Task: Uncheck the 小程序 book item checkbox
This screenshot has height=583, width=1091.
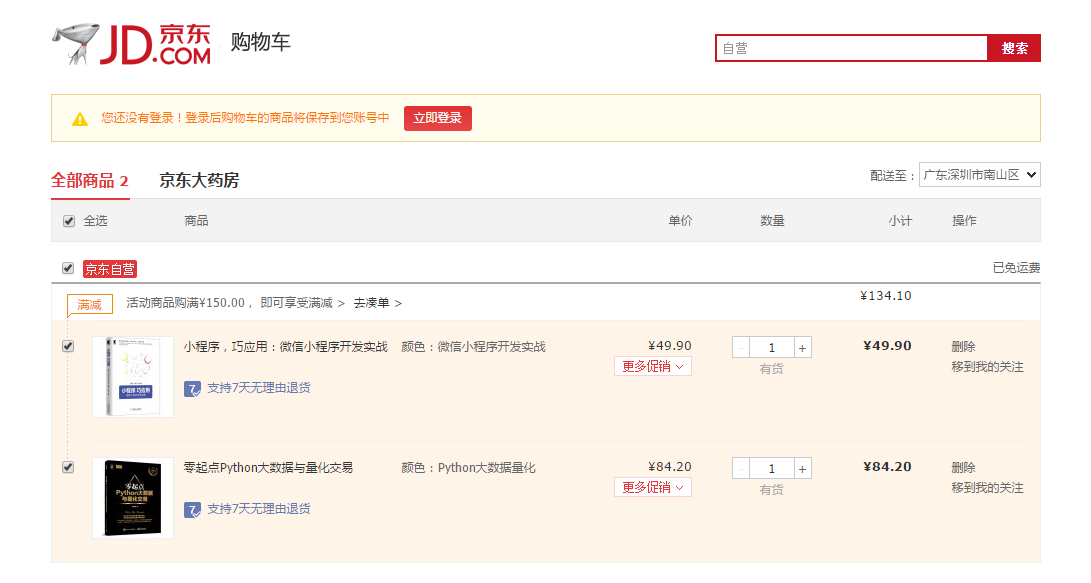Action: pos(68,346)
